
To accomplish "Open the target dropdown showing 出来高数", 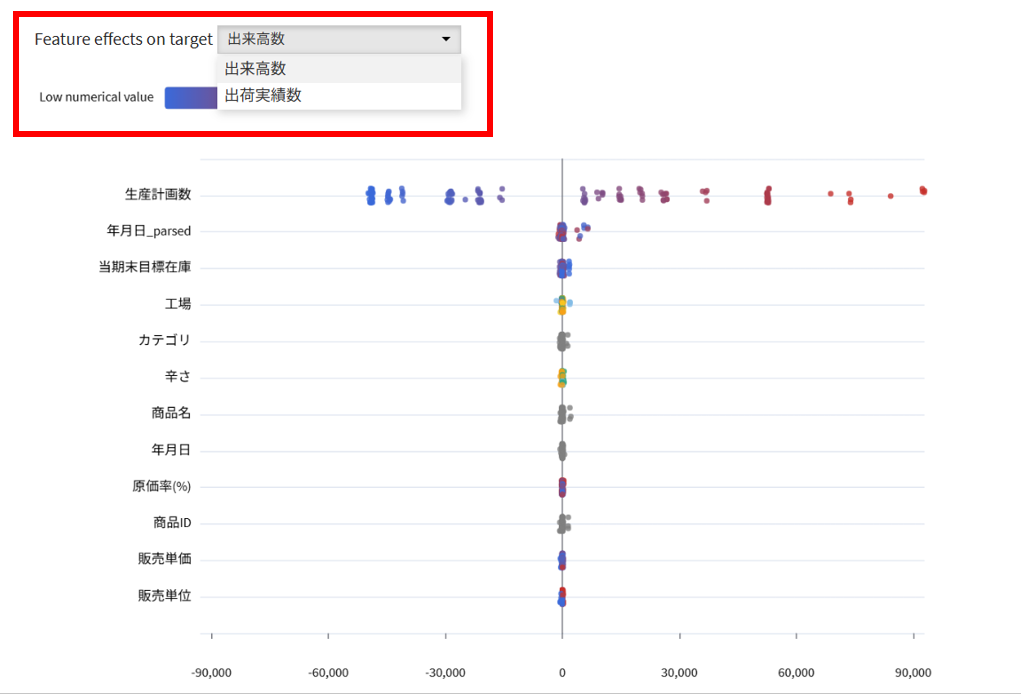I will (339, 39).
